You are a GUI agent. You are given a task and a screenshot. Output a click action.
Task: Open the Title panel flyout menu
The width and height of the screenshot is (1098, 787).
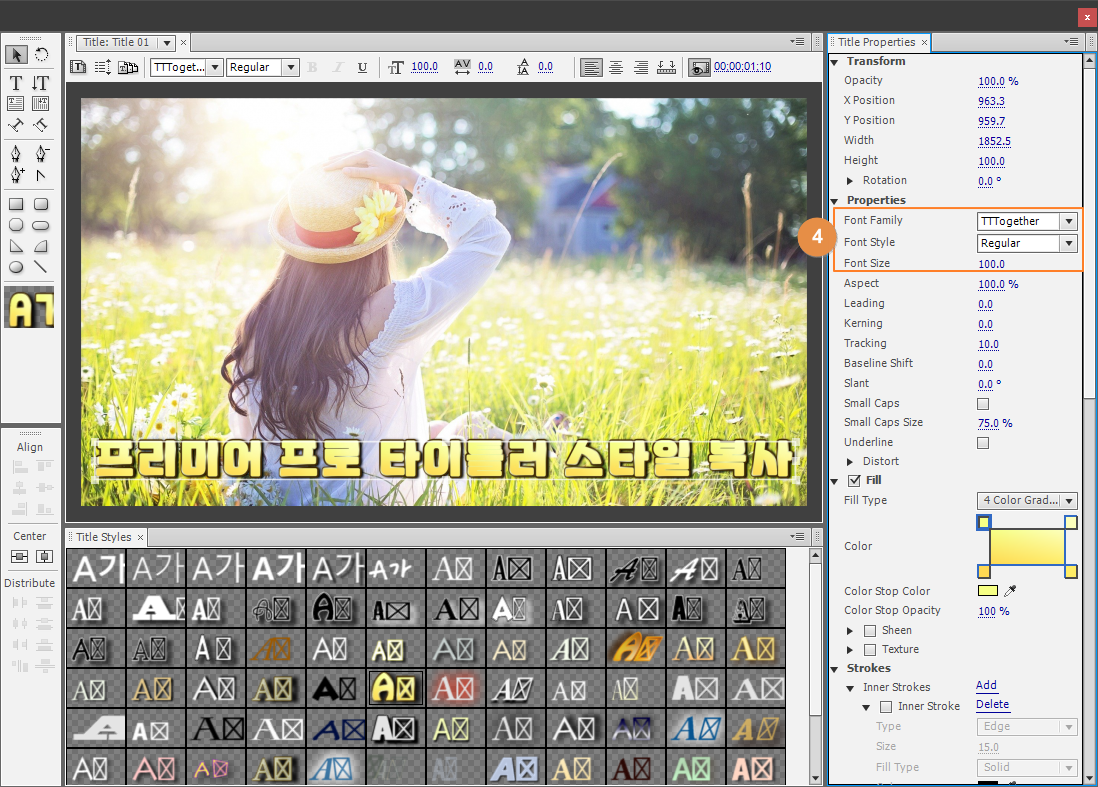797,42
